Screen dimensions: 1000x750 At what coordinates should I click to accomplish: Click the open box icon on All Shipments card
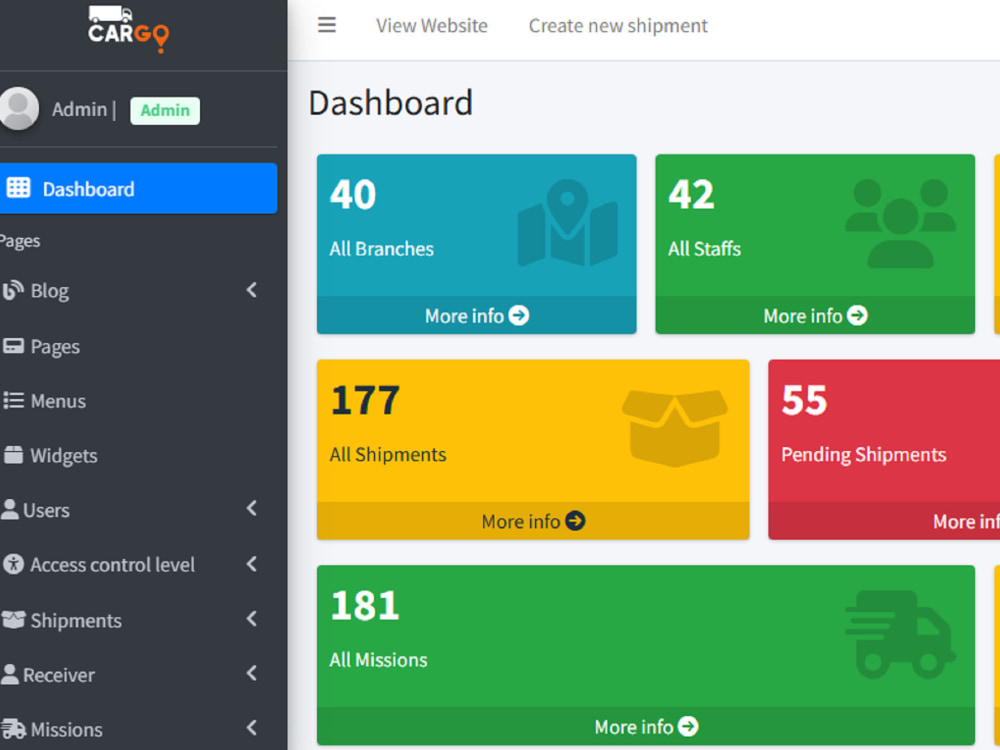point(675,428)
